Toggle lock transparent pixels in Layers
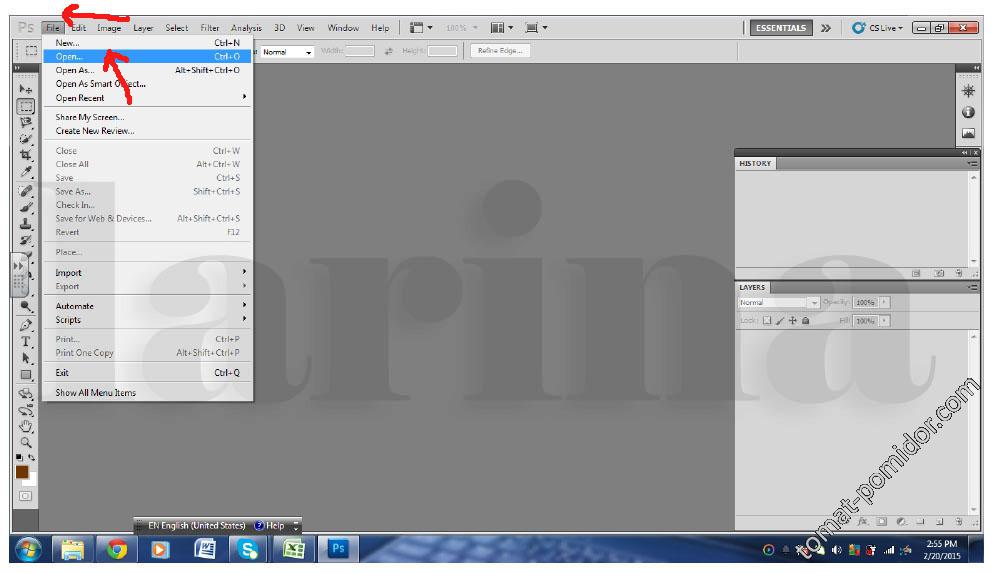Viewport: 993px width, 573px height. (x=768, y=321)
